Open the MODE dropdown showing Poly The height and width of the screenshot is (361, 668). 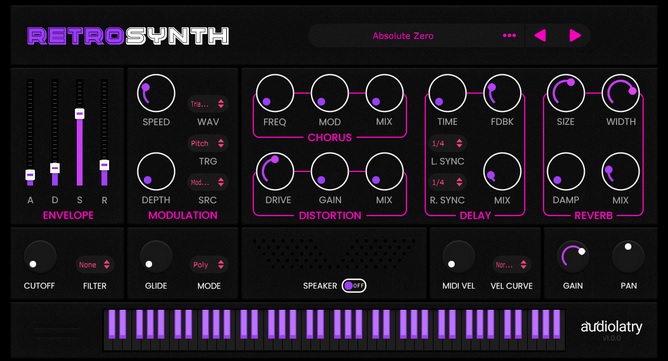coord(208,265)
